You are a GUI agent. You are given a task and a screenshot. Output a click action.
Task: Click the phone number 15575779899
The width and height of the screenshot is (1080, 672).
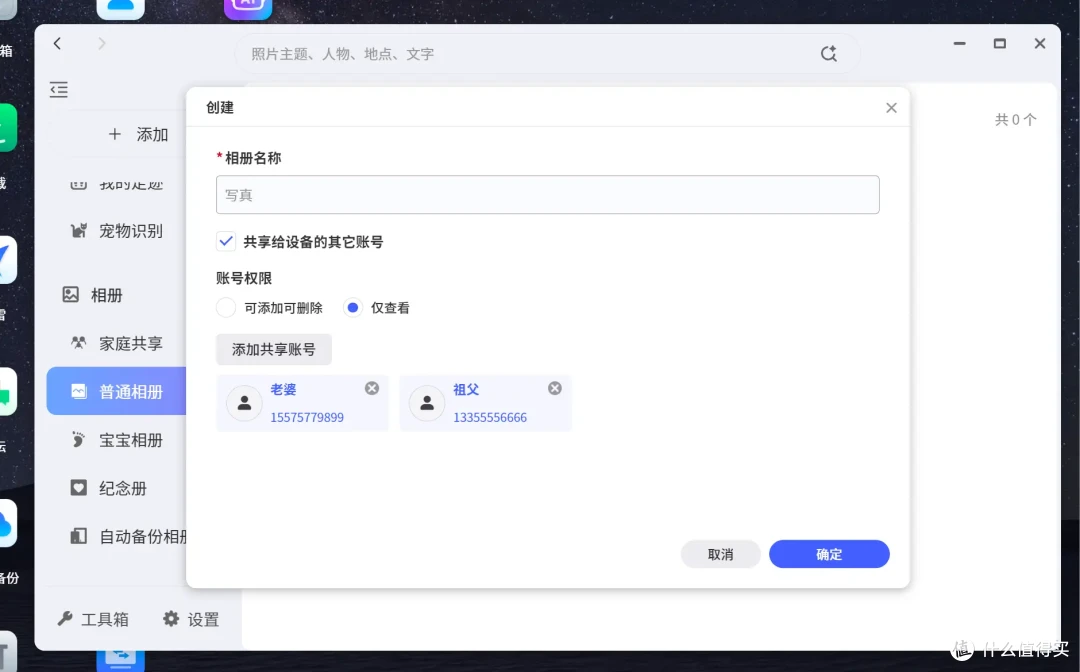(307, 417)
